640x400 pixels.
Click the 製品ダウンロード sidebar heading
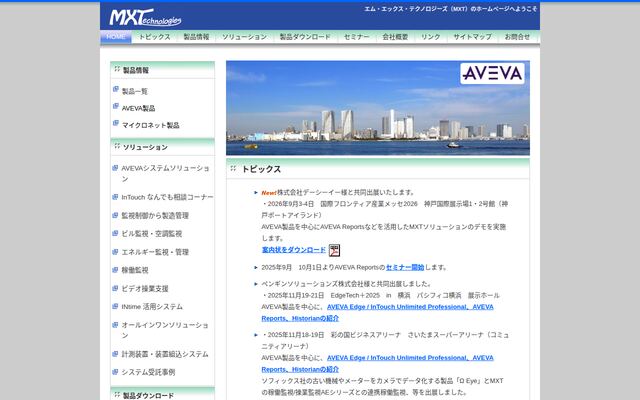pyautogui.click(x=149, y=395)
